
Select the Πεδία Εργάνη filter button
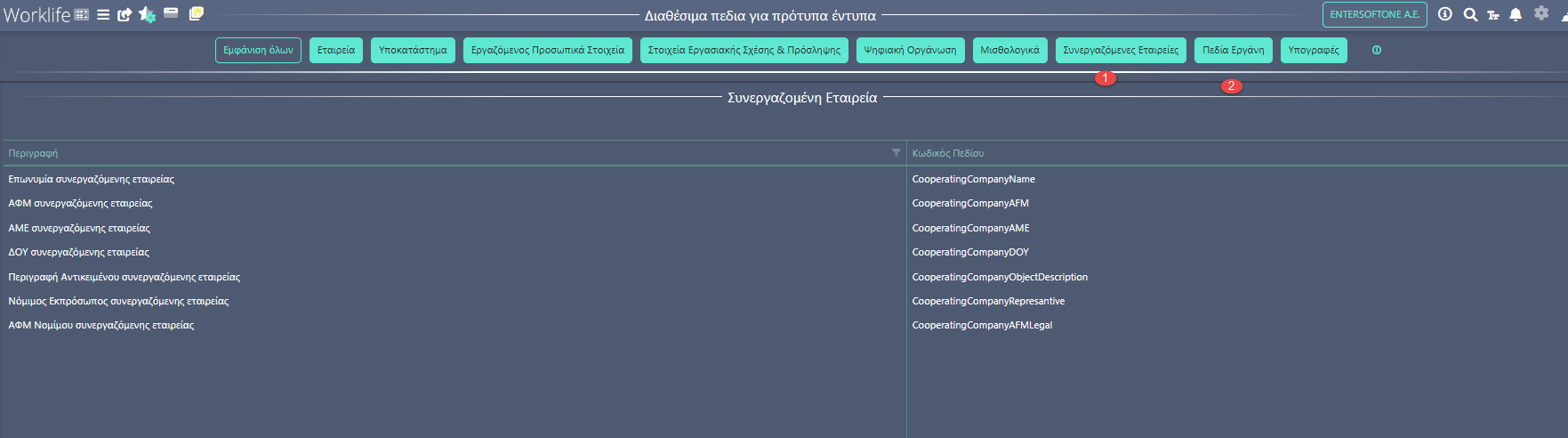click(x=1234, y=50)
